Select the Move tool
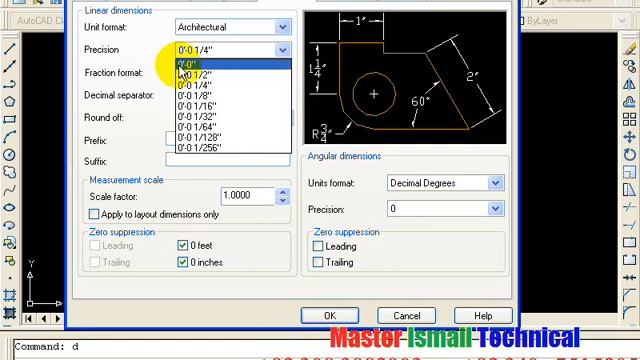This screenshot has width=640, height=360. (x=630, y=137)
